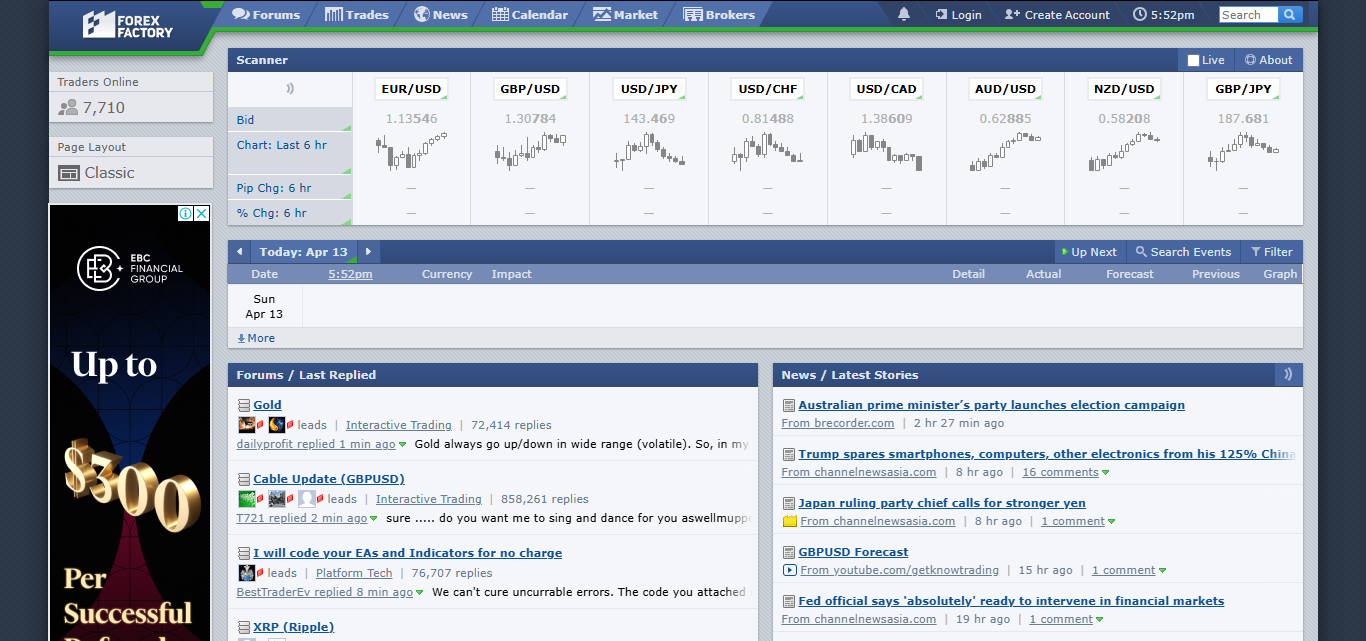Click the EA coding thread icon
The height and width of the screenshot is (641, 1366).
[x=243, y=553]
